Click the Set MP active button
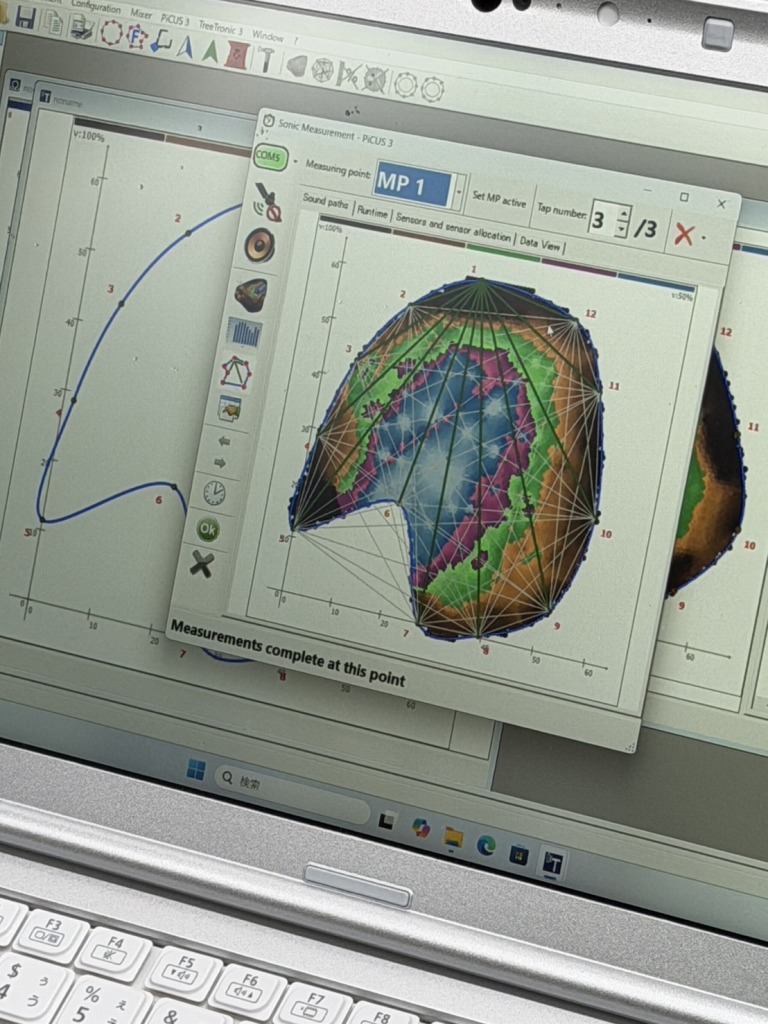Image resolution: width=768 pixels, height=1024 pixels. [x=498, y=200]
